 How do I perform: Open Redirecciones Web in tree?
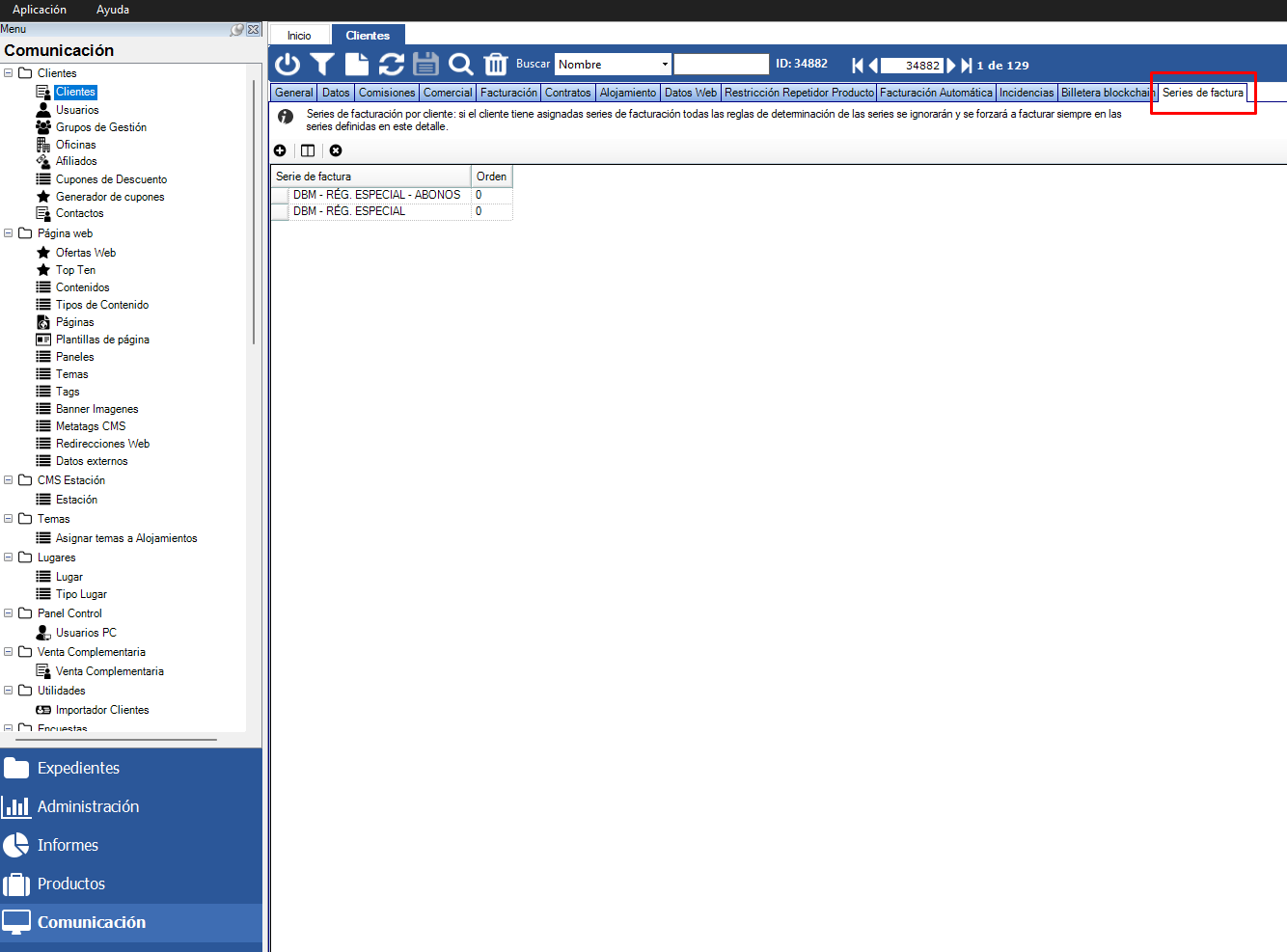click(x=102, y=444)
